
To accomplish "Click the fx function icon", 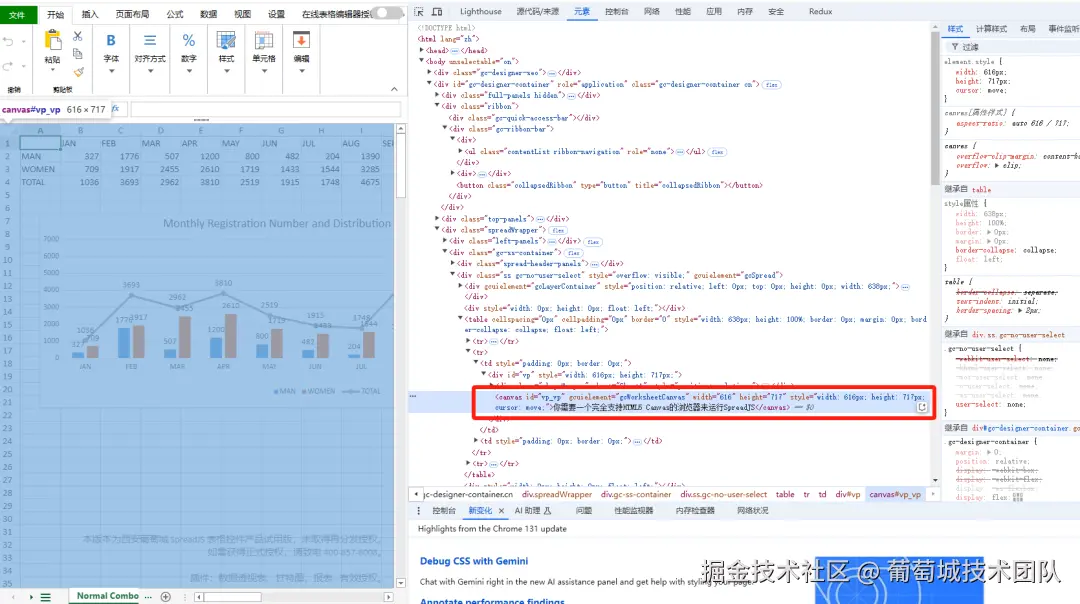I will pyautogui.click(x=116, y=109).
